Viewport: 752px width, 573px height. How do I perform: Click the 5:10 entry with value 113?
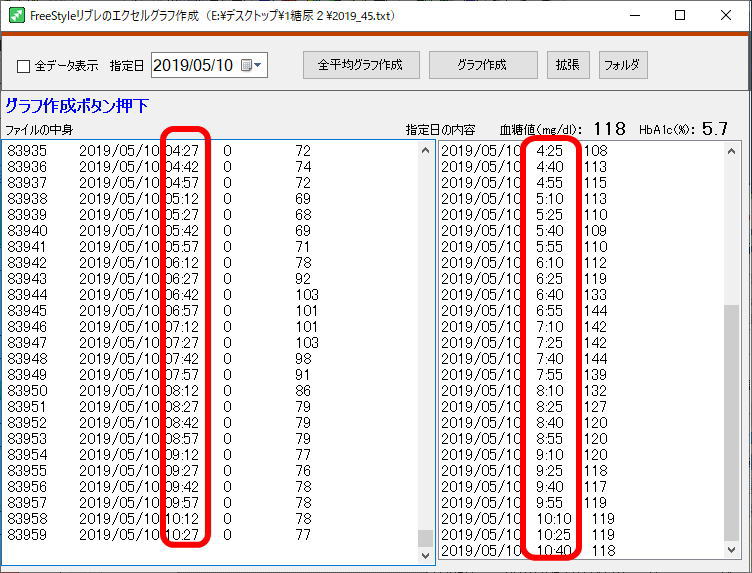pyautogui.click(x=524, y=199)
